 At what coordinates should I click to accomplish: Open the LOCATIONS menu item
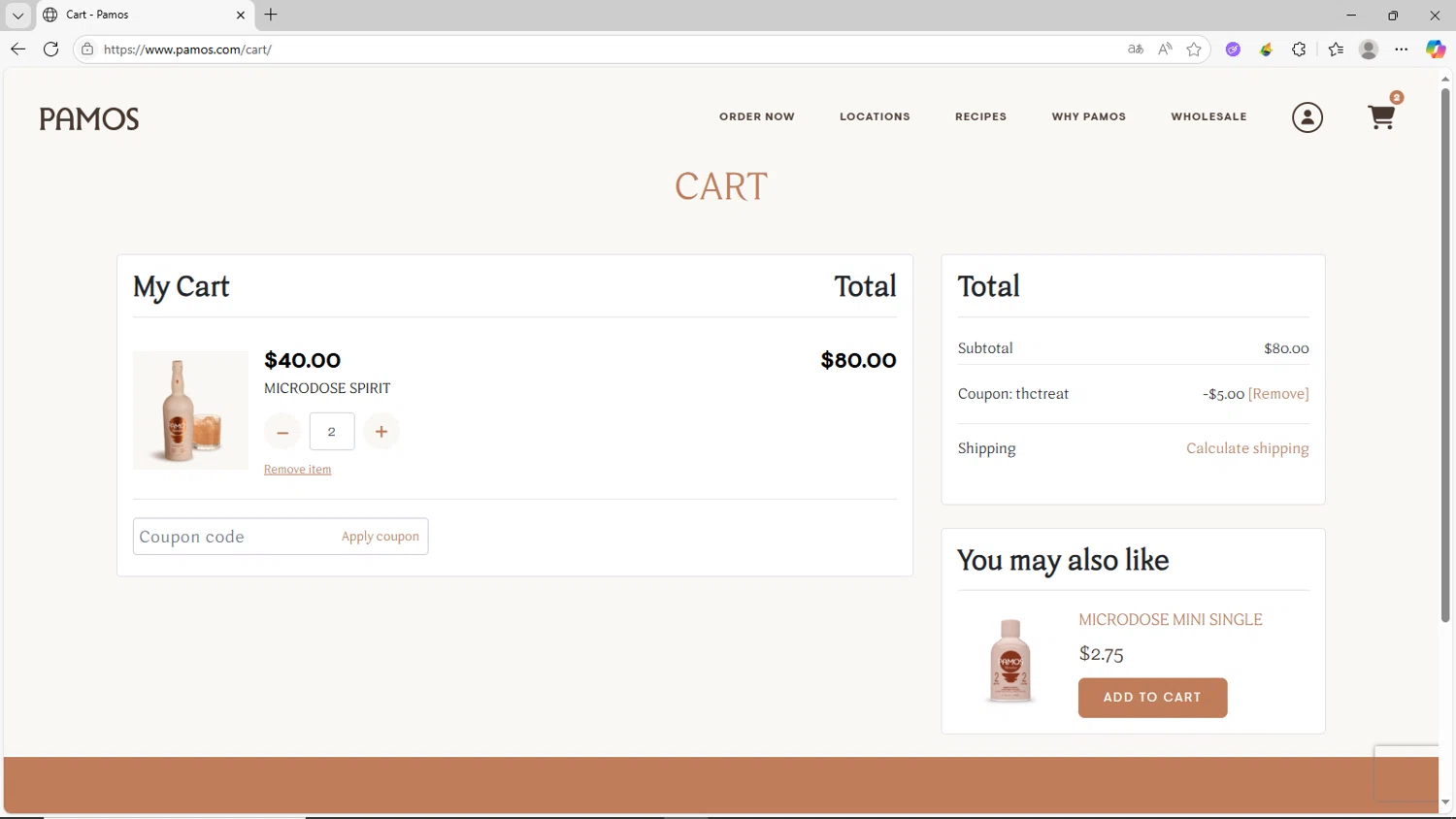point(875,116)
